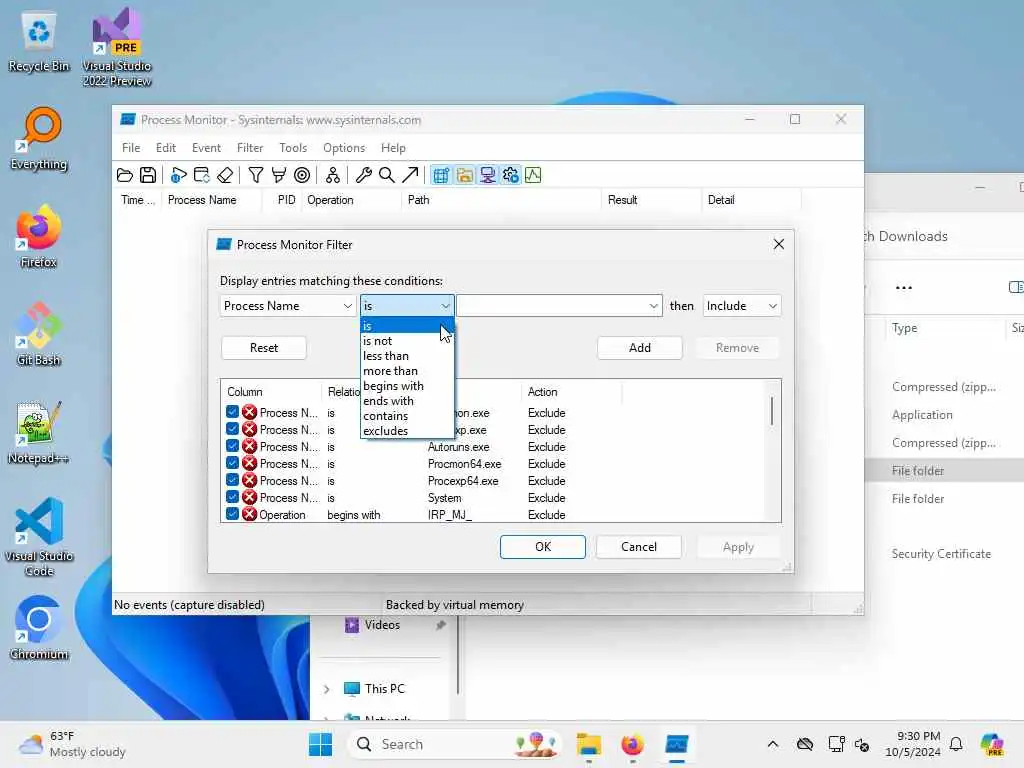This screenshot has width=1024, height=768.
Task: Click the target Include Process From Window icon
Action: 302,175
